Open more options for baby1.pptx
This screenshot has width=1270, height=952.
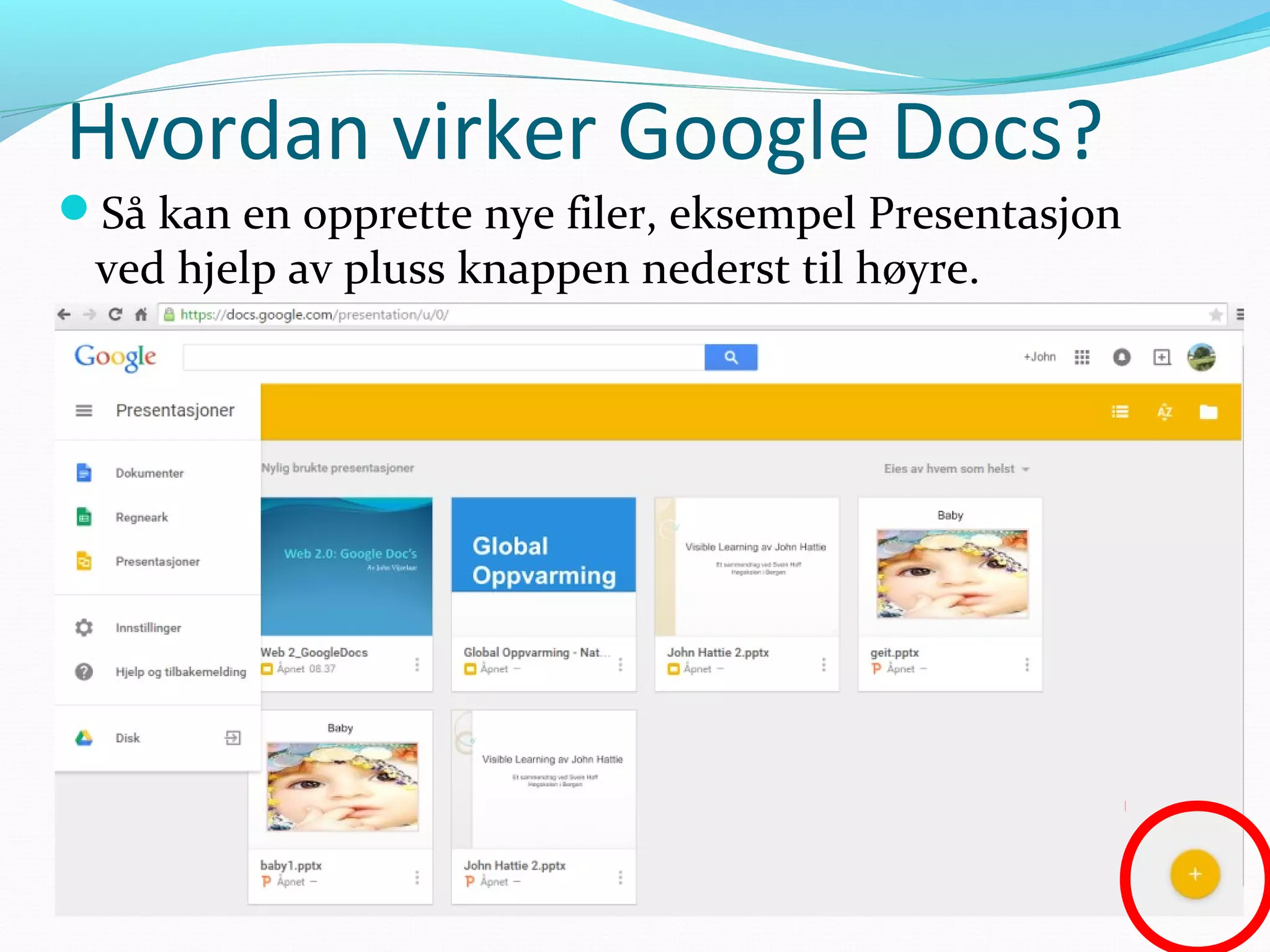(417, 878)
